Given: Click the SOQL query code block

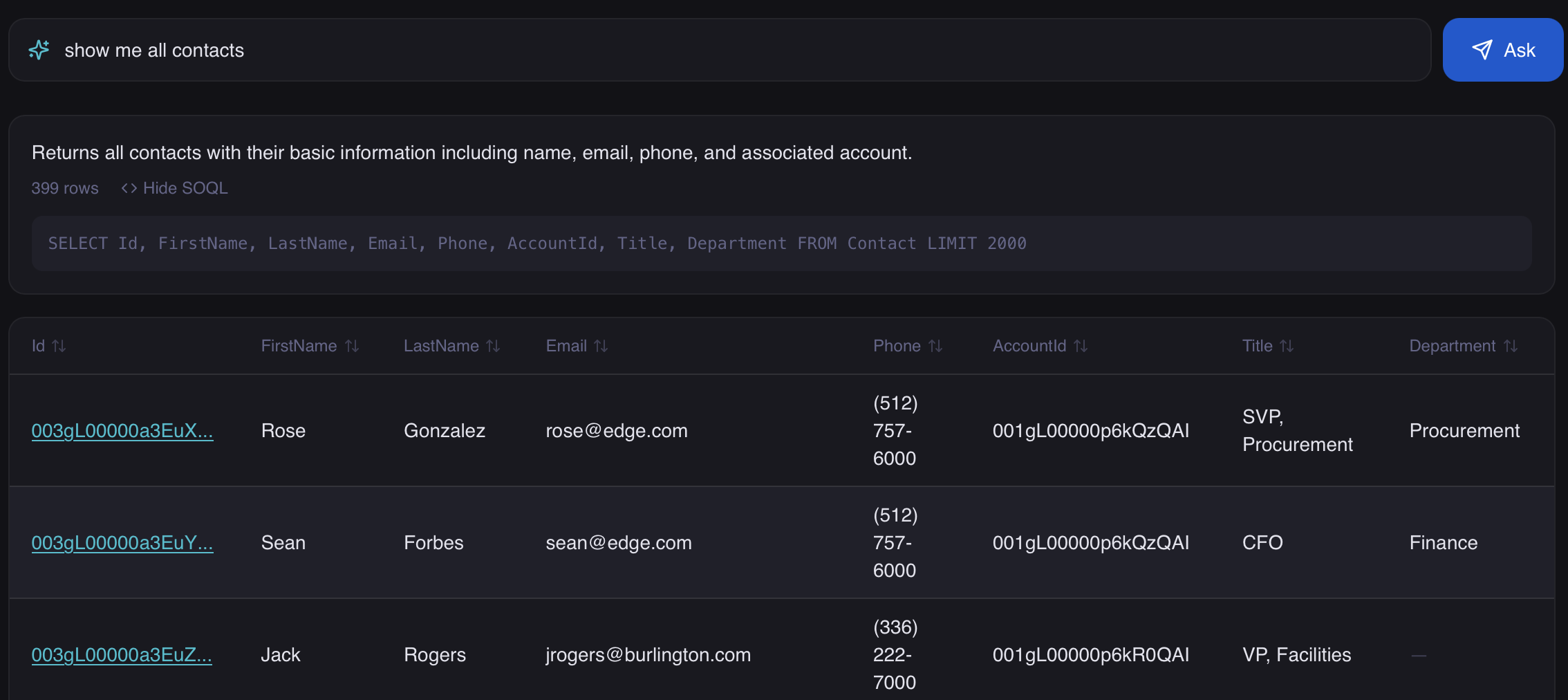Looking at the screenshot, I should (781, 243).
